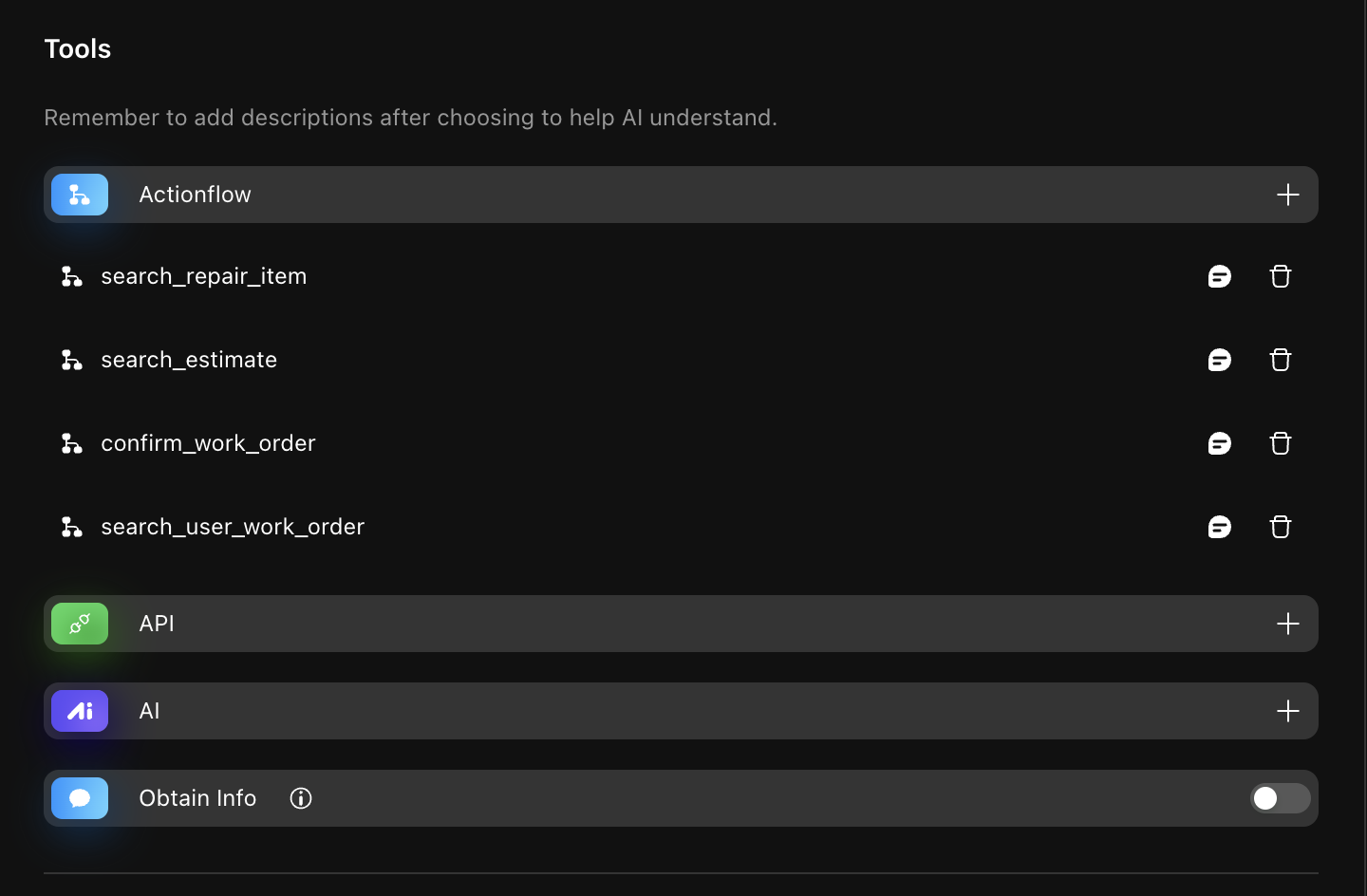1367x896 pixels.
Task: Select the search_estimate tool name
Action: click(189, 360)
